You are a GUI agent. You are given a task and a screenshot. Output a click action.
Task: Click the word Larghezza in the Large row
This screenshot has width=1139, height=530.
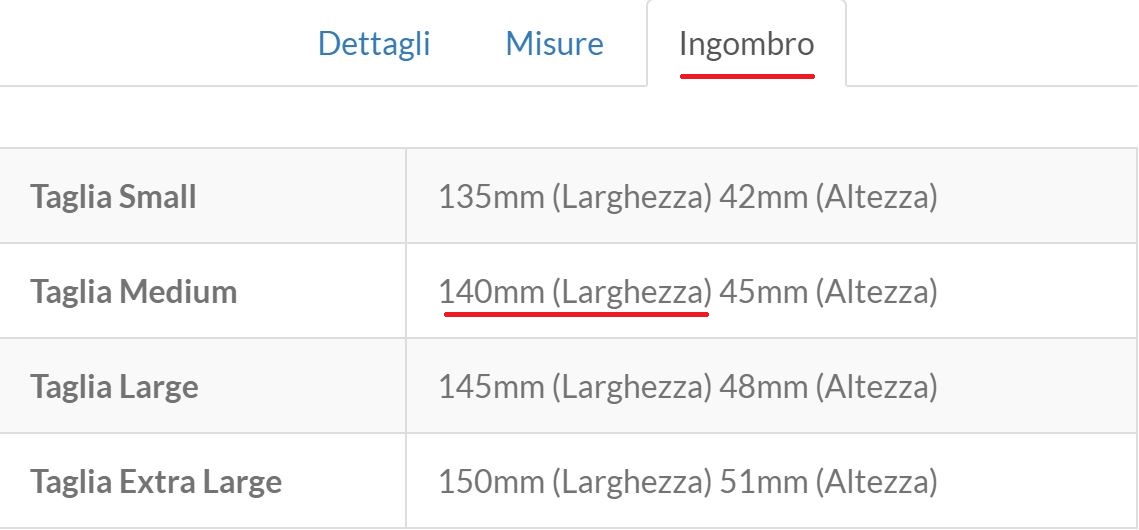[x=632, y=387]
